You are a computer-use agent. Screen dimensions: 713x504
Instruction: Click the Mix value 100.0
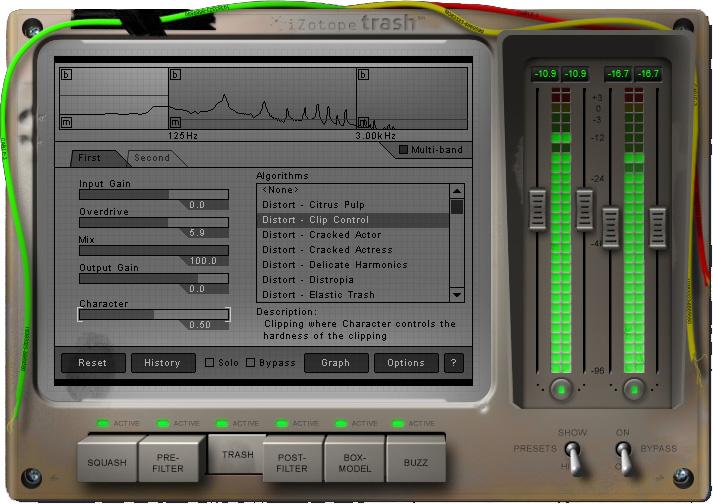[203, 261]
